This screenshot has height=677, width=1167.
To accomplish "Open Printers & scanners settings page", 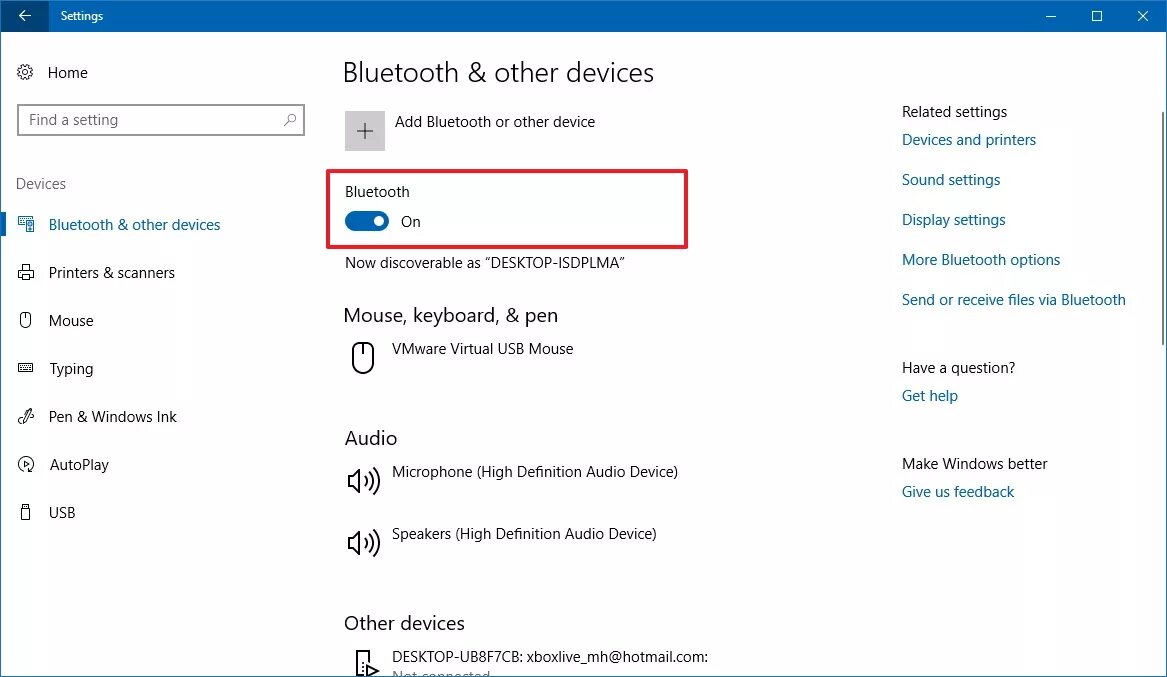I will coord(111,273).
